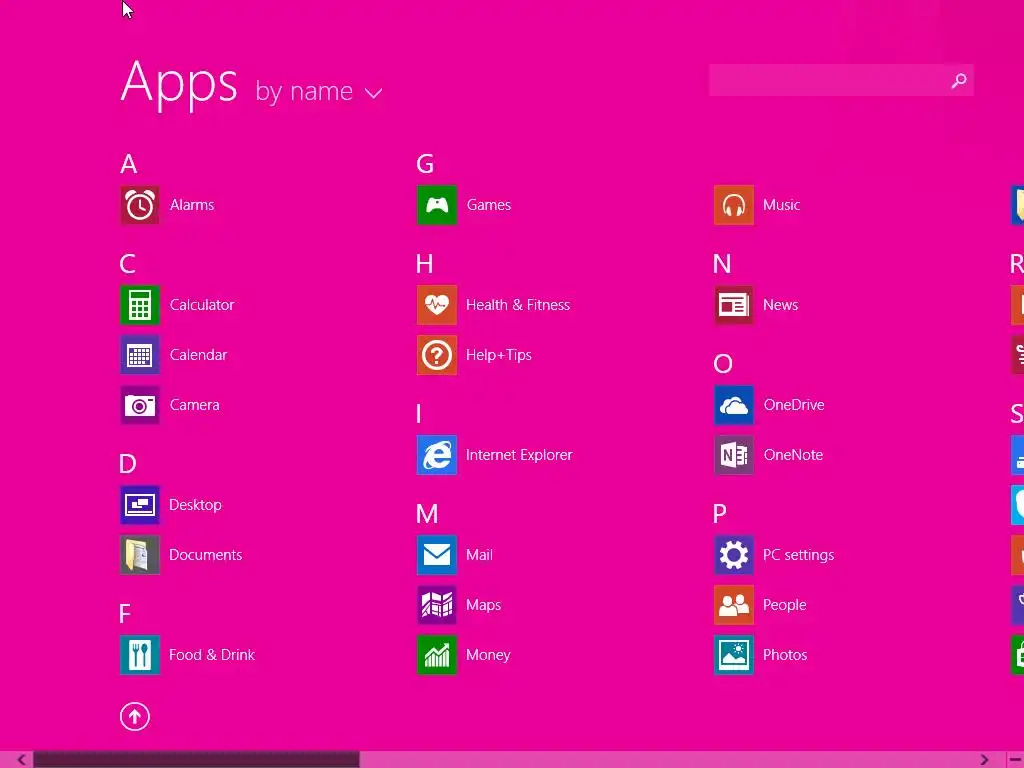The height and width of the screenshot is (768, 1024).
Task: Select the letter P group header
Action: [x=720, y=514]
